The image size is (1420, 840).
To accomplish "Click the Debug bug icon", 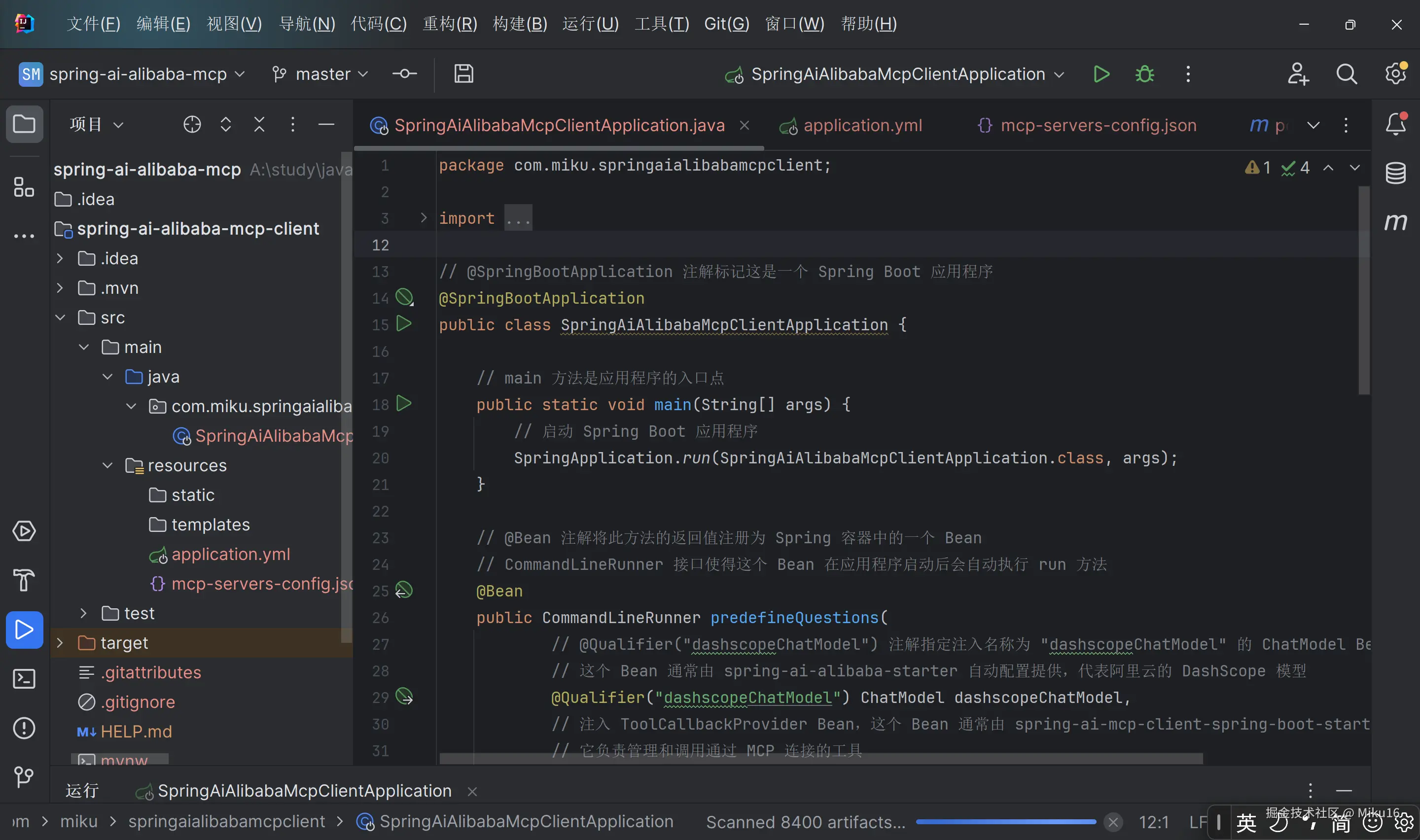I will 1144,74.
